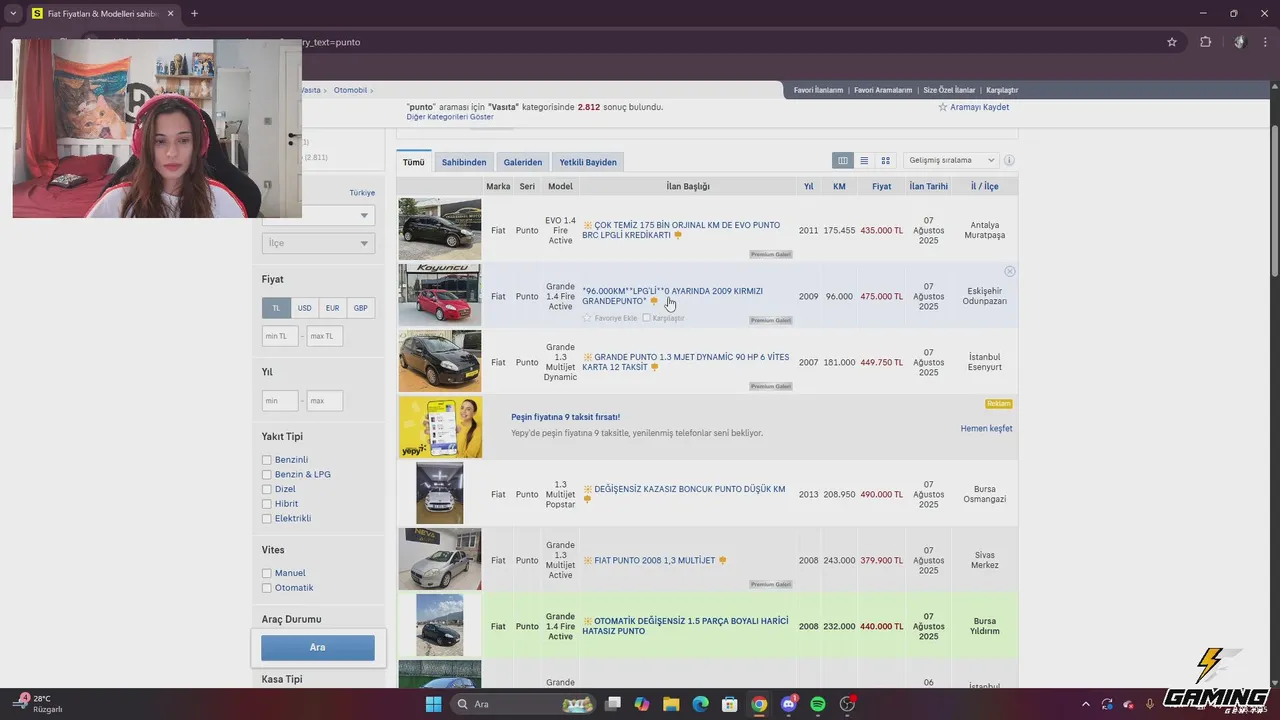The image size is (1280, 720).
Task: Click the Aramayı Kaydet link
Action: [979, 107]
